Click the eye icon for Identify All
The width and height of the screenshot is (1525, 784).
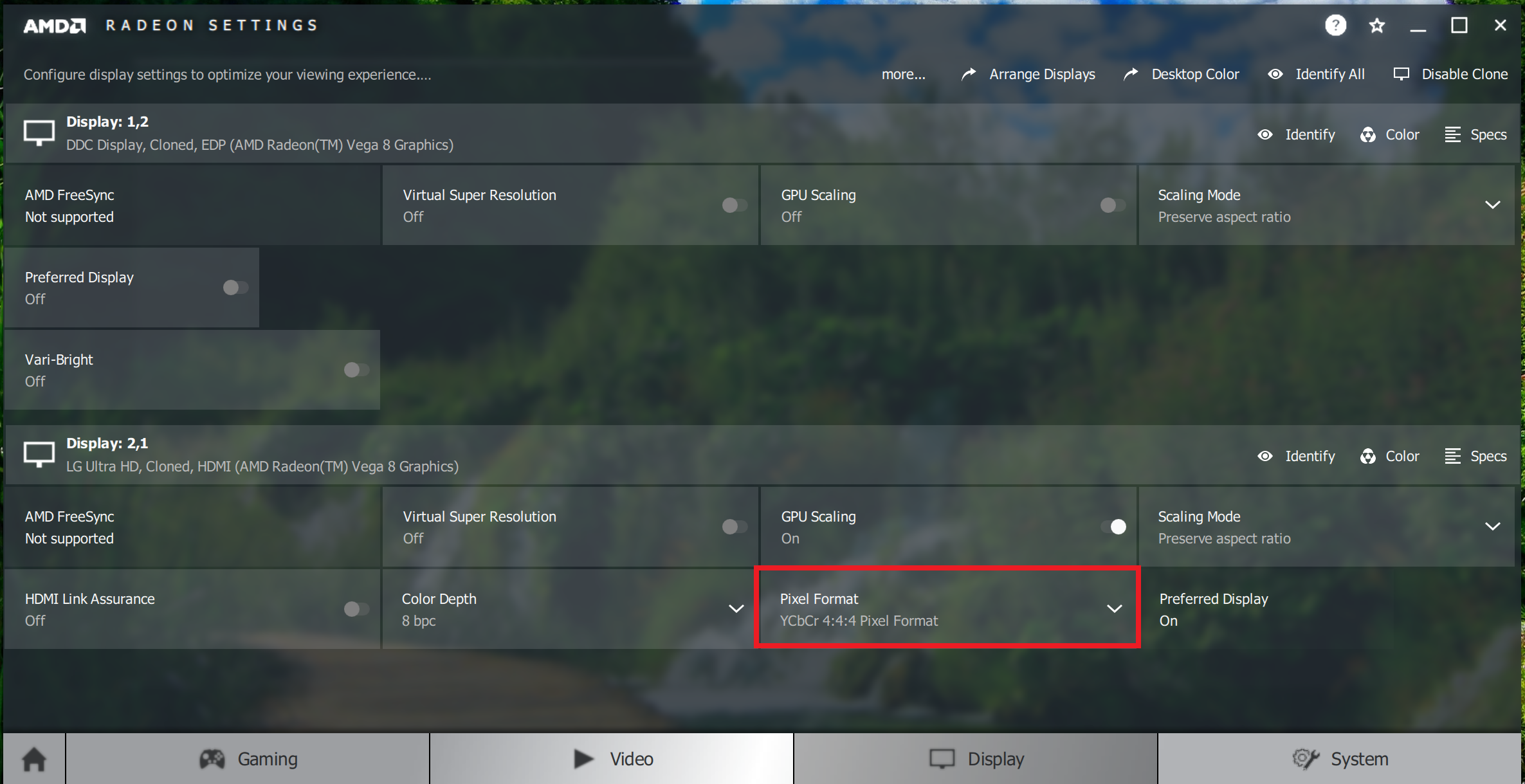tap(1275, 74)
